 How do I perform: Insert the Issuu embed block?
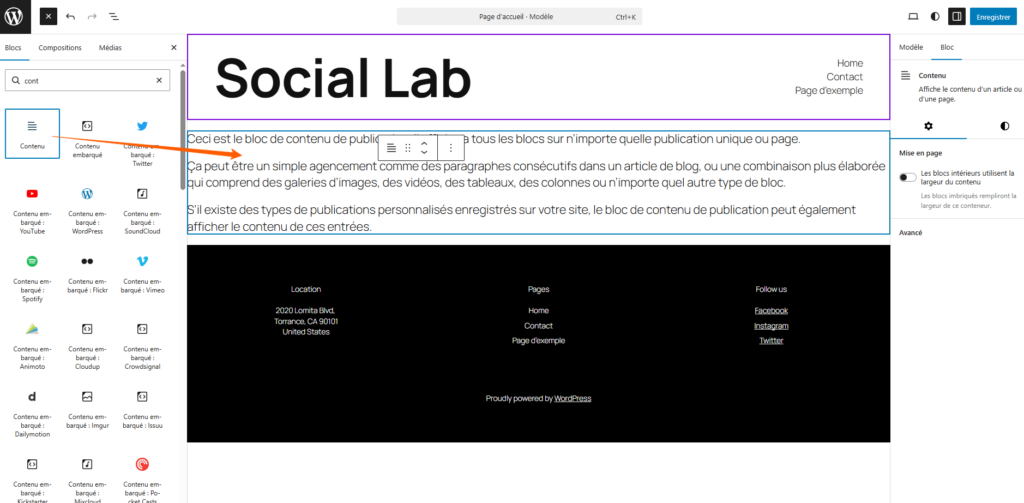(x=142, y=410)
